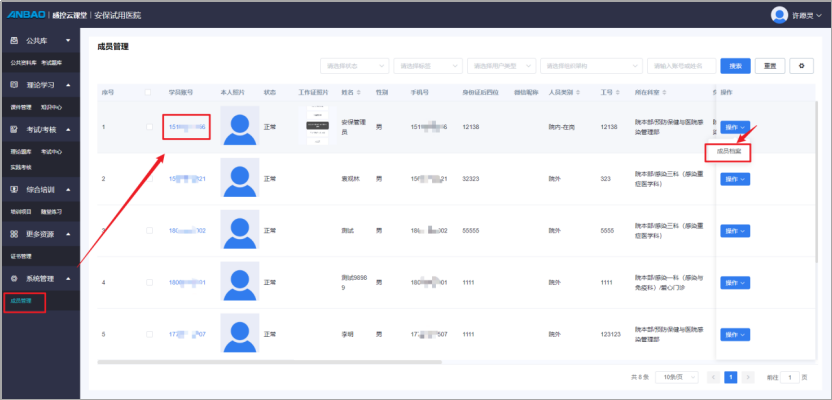
Task: Click the 综合培训 sidebar icon
Action: (x=14, y=189)
